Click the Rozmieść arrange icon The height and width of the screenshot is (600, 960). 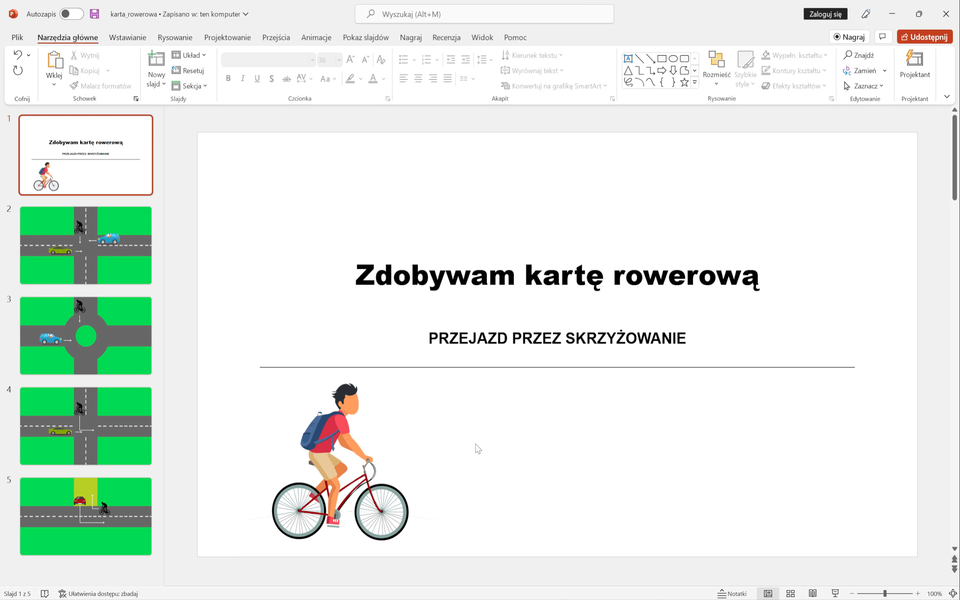[x=716, y=60]
